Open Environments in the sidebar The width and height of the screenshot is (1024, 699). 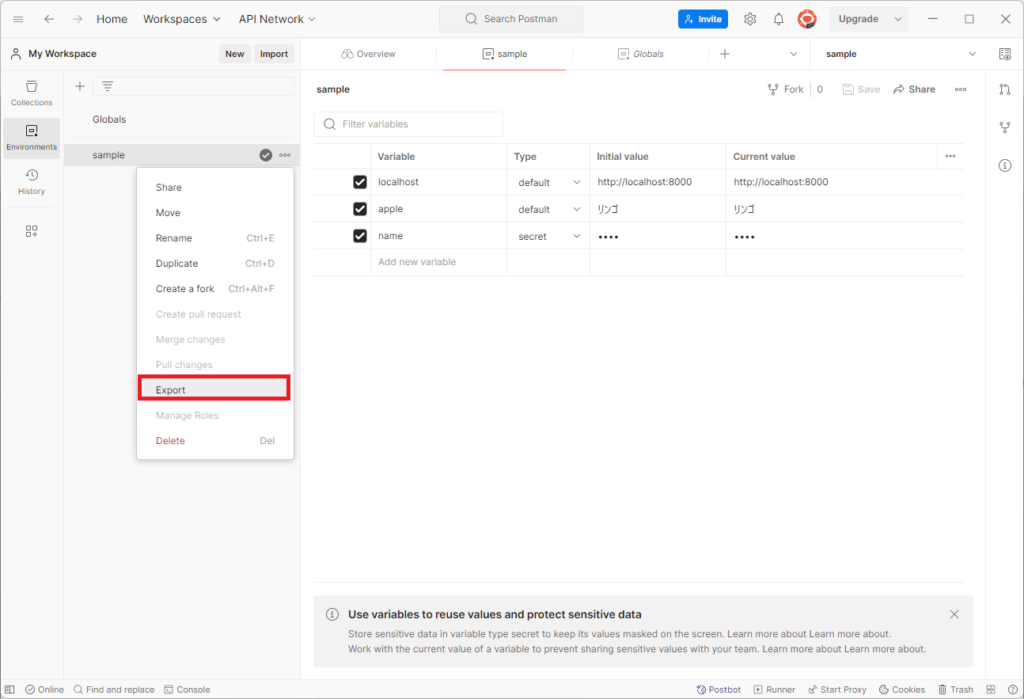tap(31, 138)
